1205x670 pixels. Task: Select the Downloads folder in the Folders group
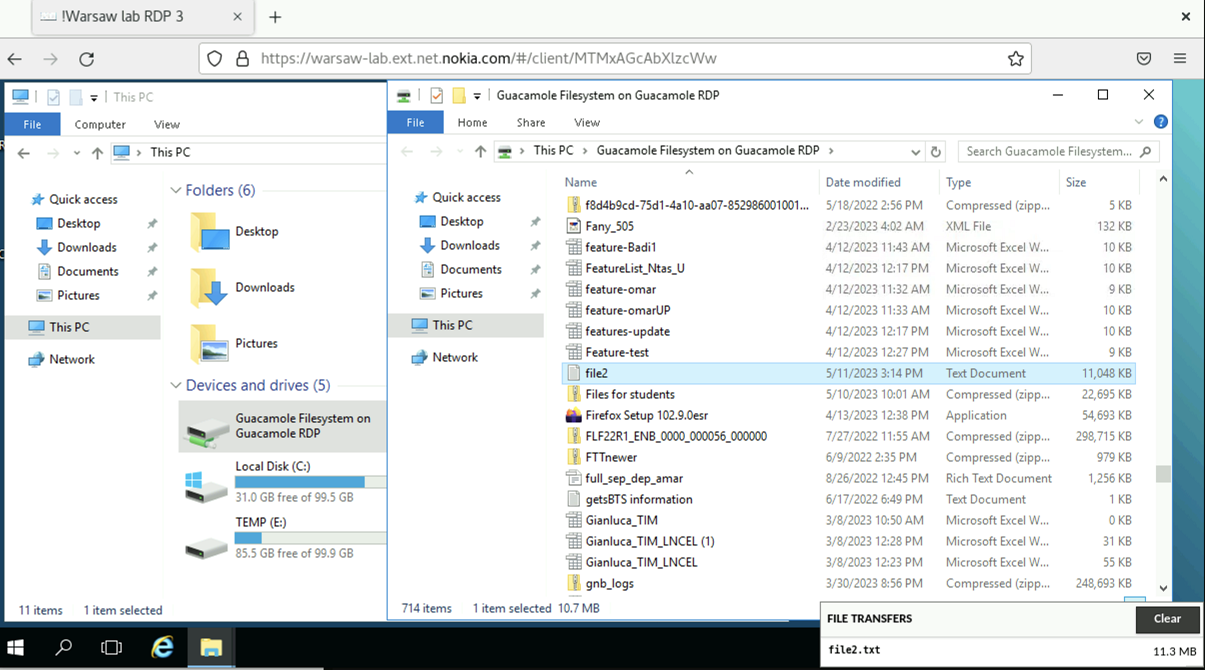(x=244, y=288)
